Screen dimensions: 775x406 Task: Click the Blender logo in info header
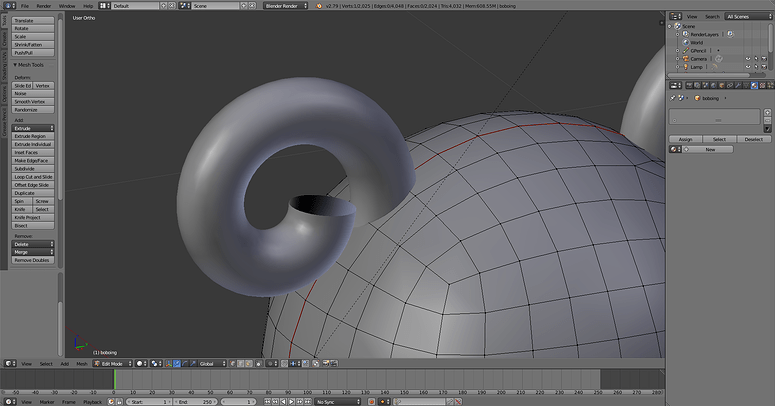(x=319, y=6)
